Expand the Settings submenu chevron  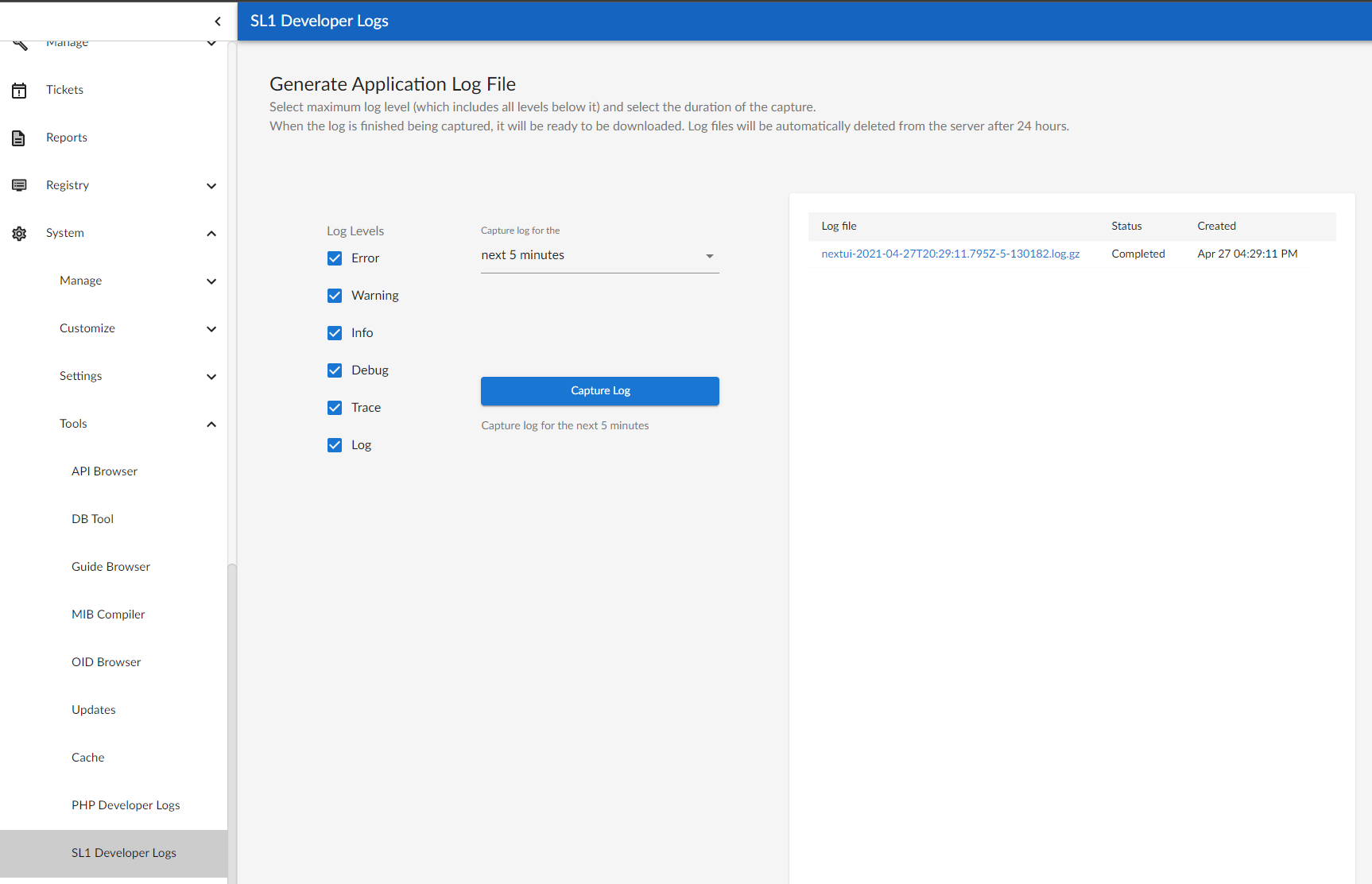pos(211,377)
